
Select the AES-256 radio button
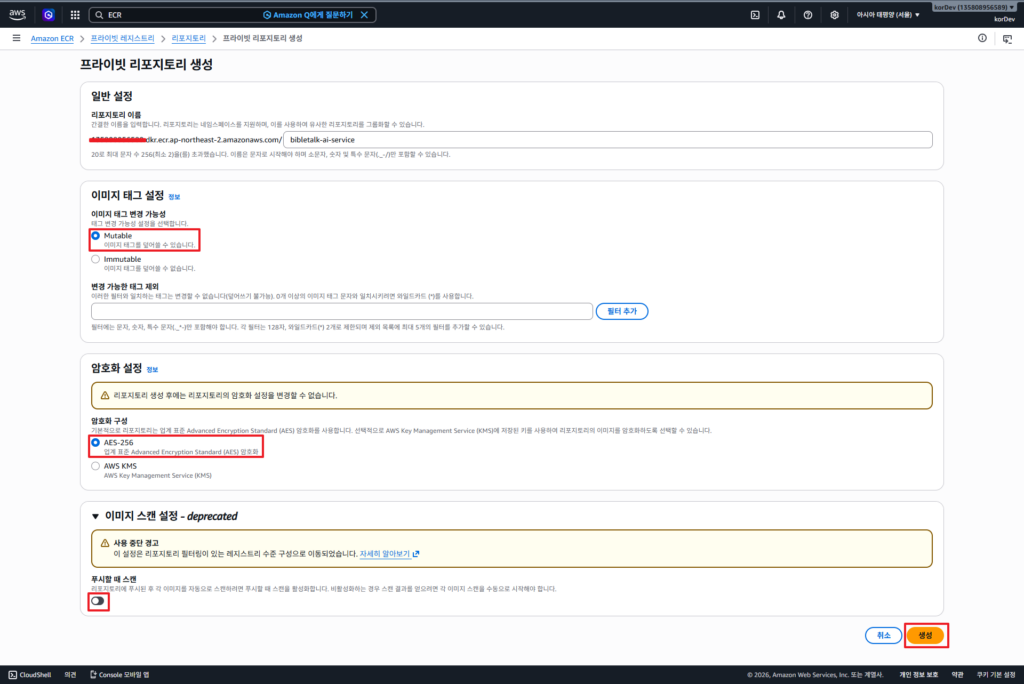(96, 443)
